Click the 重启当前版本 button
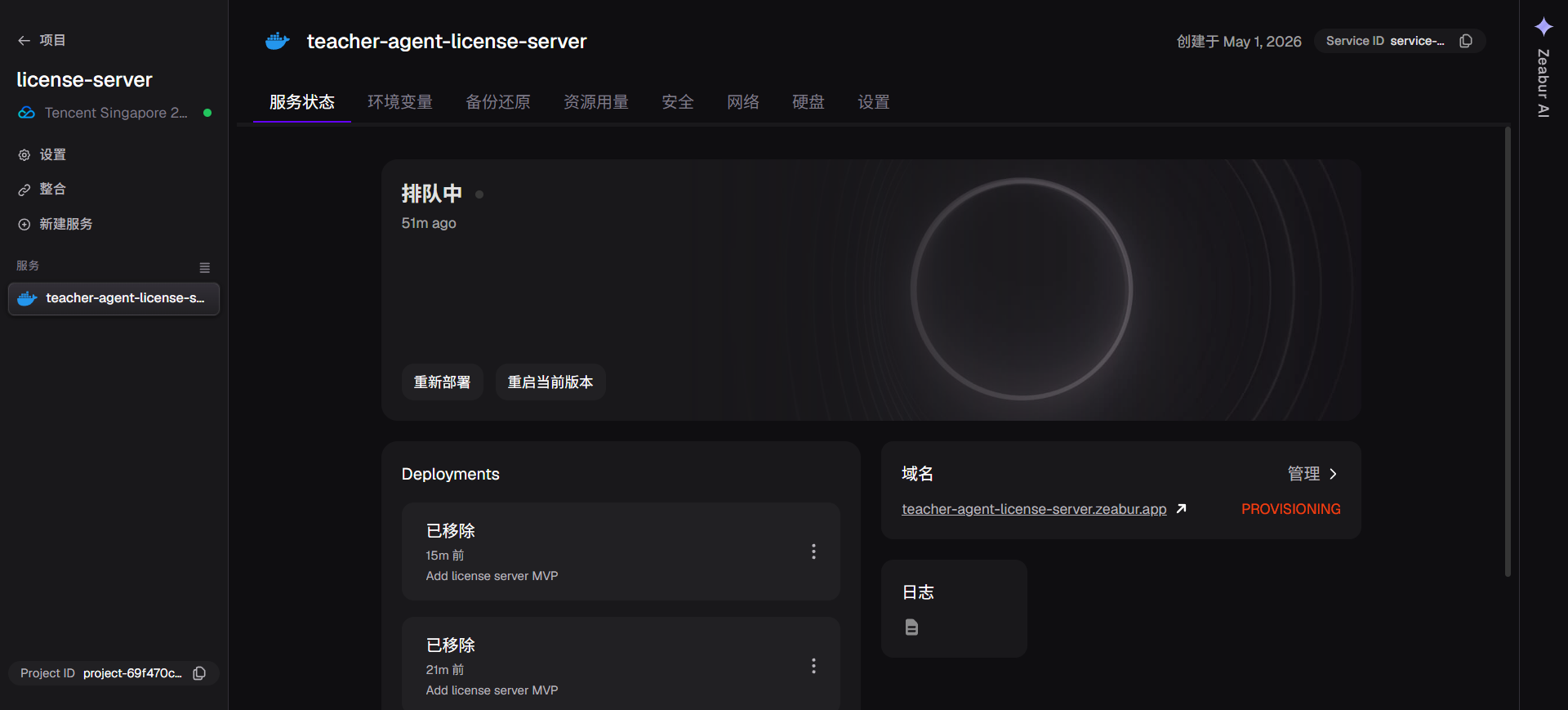This screenshot has width=1568, height=710. [550, 382]
